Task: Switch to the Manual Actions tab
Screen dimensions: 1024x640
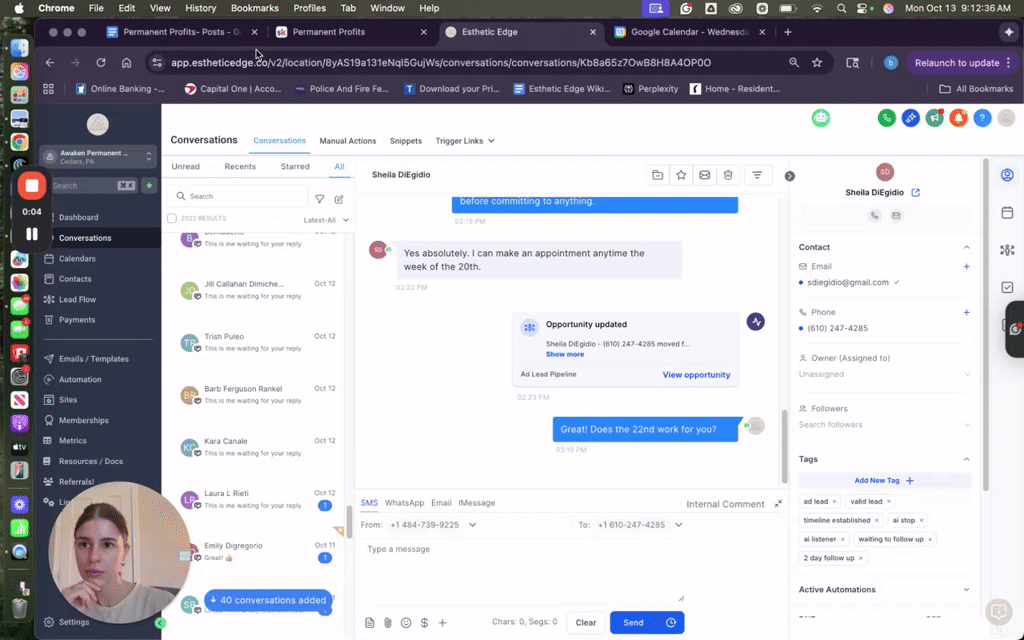Action: (x=347, y=141)
